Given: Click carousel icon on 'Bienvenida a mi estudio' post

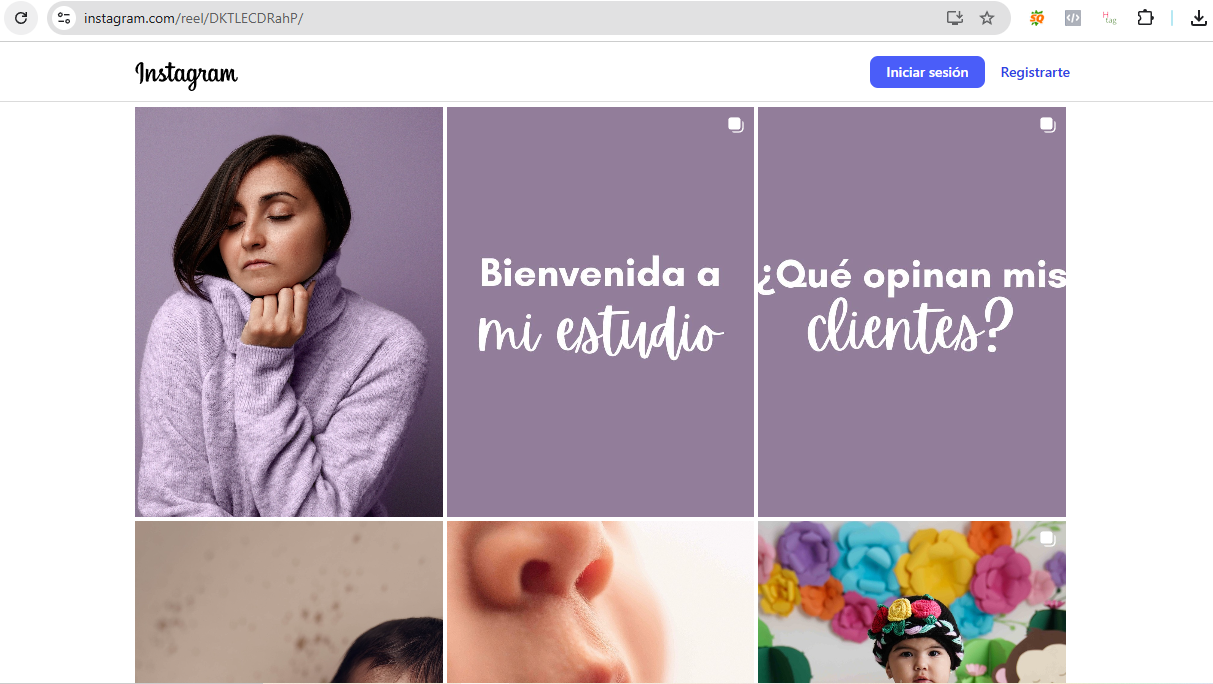Looking at the screenshot, I should tap(735, 125).
